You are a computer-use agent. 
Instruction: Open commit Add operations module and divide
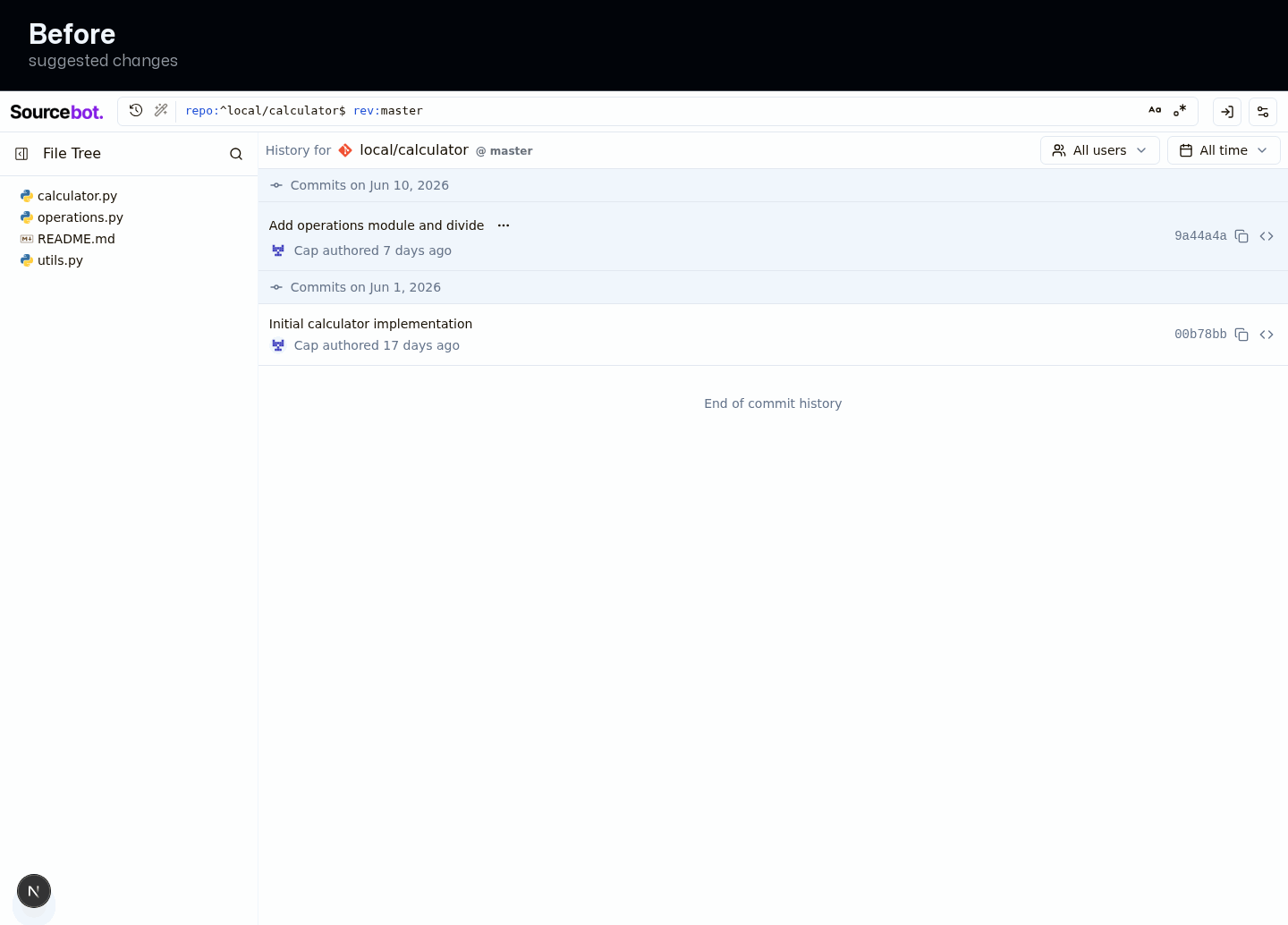377,225
